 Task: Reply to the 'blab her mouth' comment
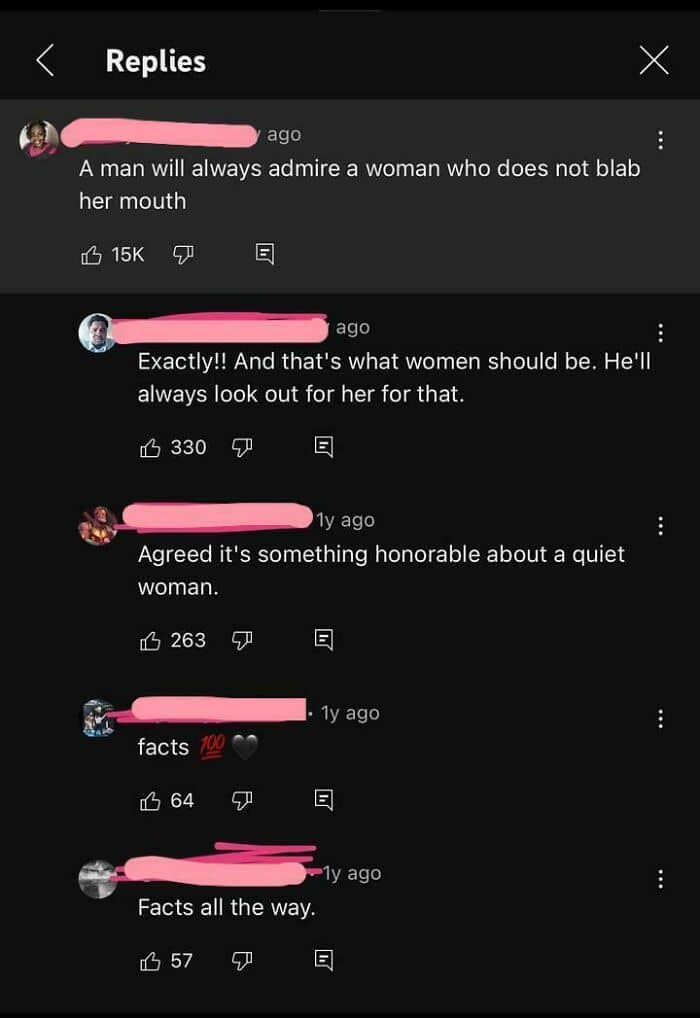[264, 255]
